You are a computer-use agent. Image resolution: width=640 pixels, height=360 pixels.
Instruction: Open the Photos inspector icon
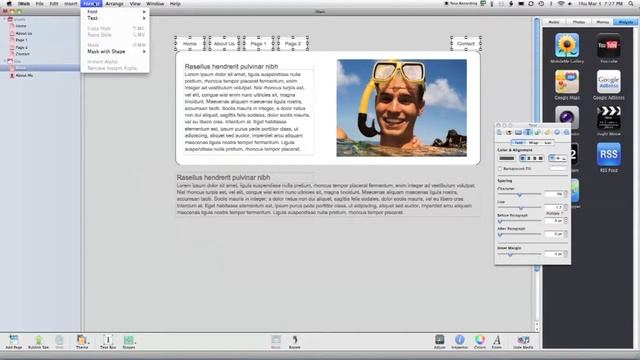[x=518, y=132]
